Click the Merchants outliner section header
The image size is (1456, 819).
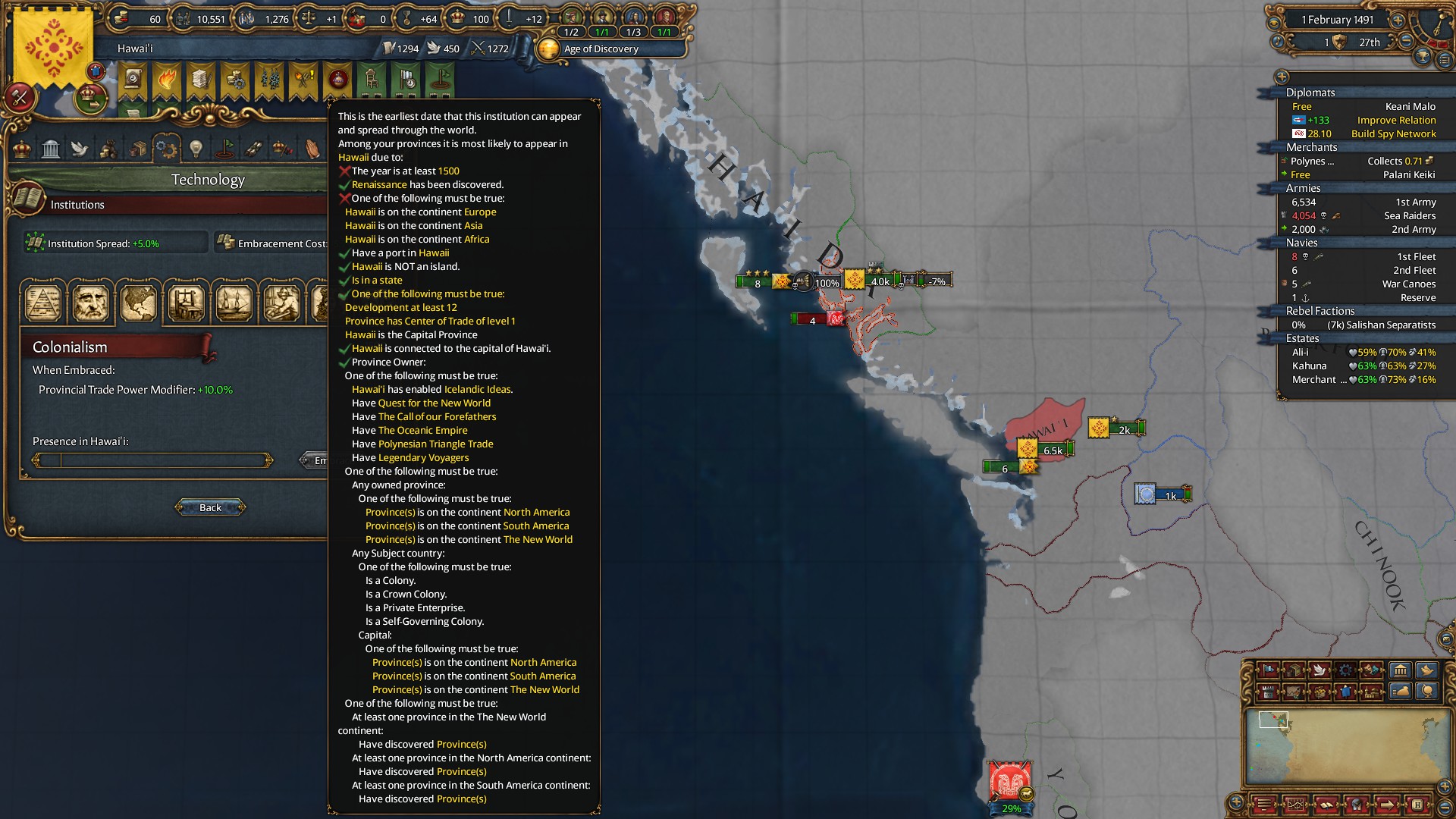click(x=1311, y=147)
